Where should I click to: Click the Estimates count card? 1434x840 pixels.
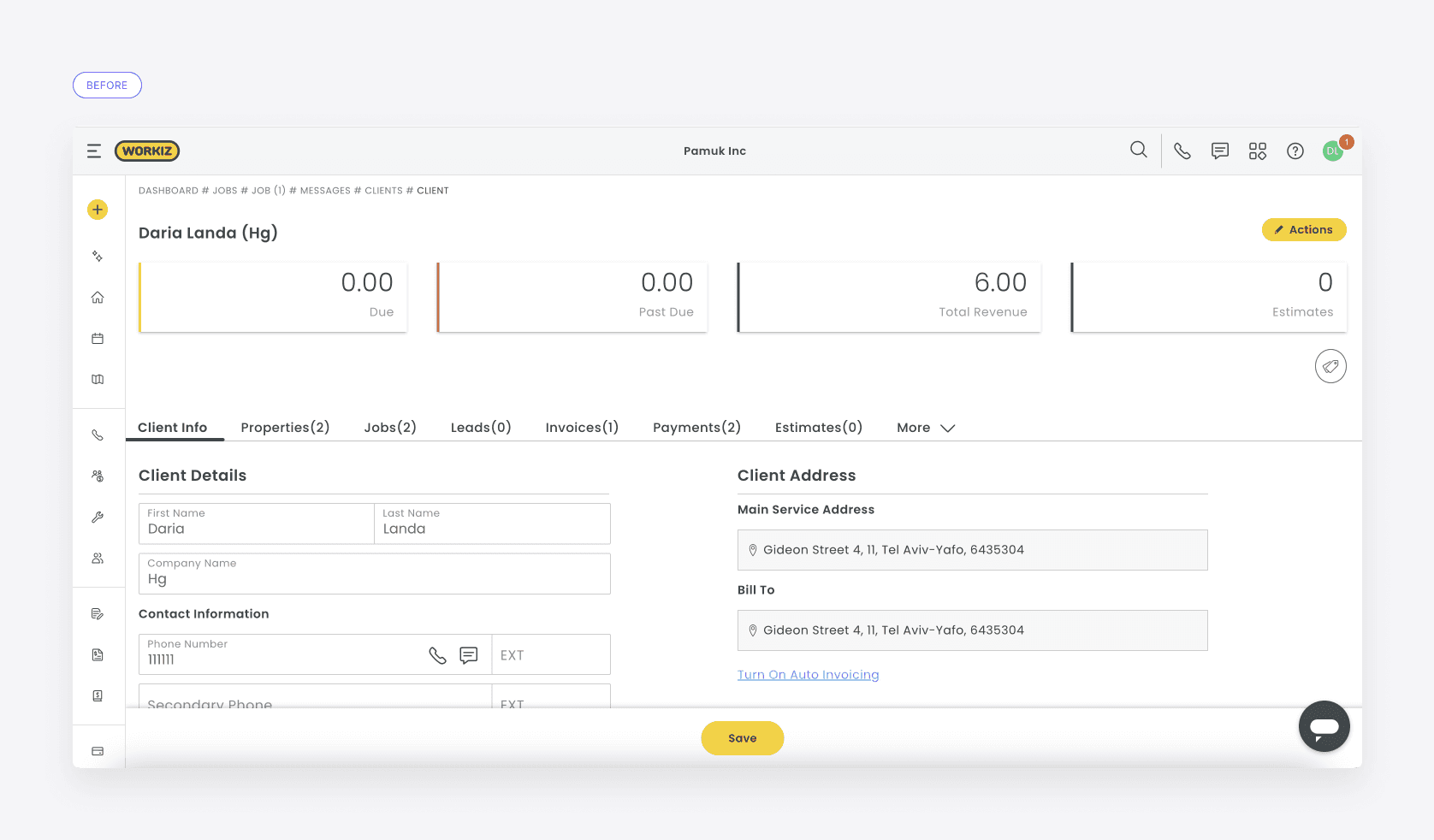(1209, 297)
